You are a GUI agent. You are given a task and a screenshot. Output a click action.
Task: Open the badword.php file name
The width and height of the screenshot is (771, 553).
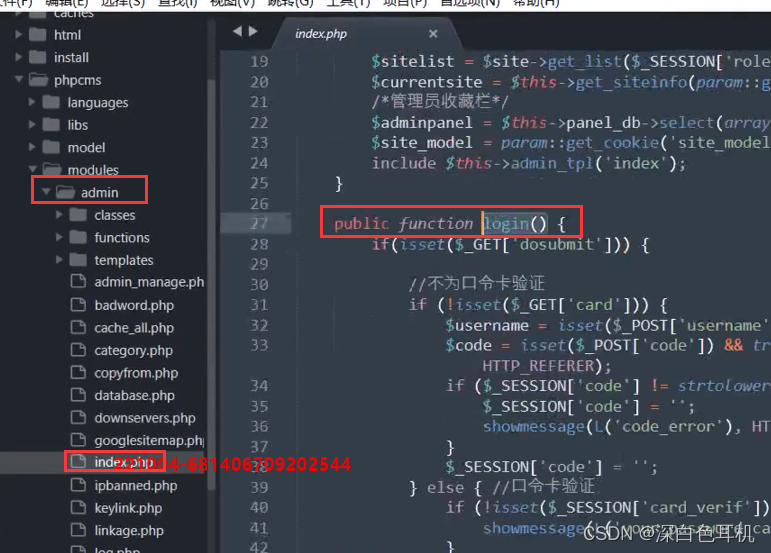click(x=134, y=305)
